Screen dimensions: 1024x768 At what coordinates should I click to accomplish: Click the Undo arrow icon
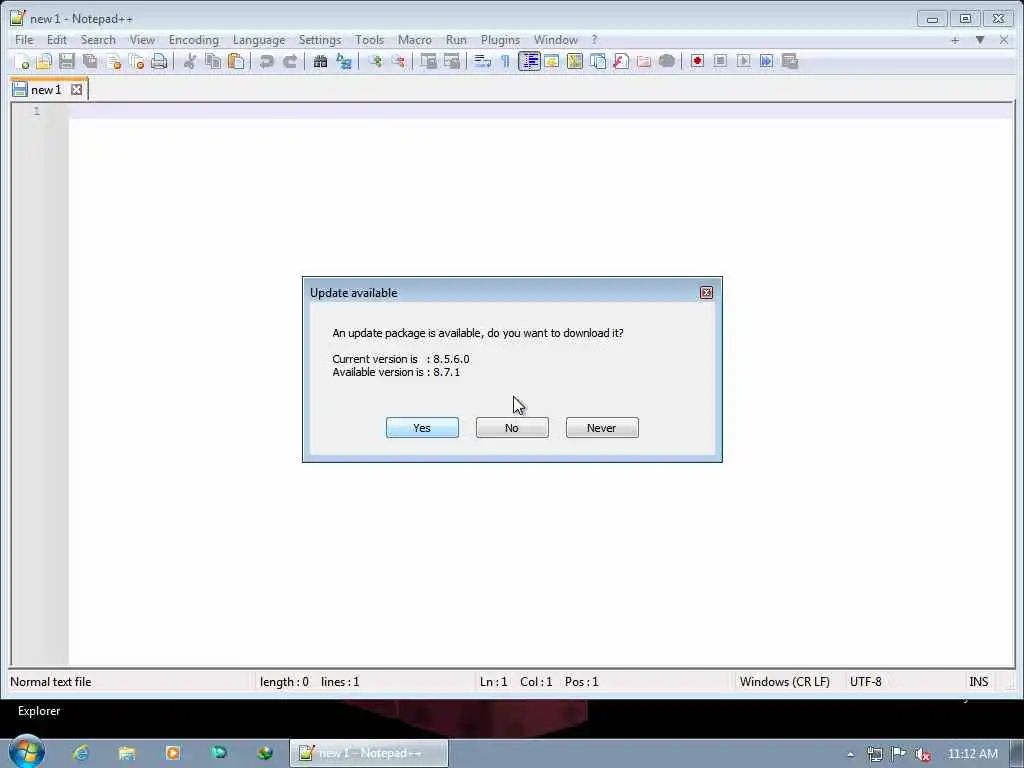[266, 61]
